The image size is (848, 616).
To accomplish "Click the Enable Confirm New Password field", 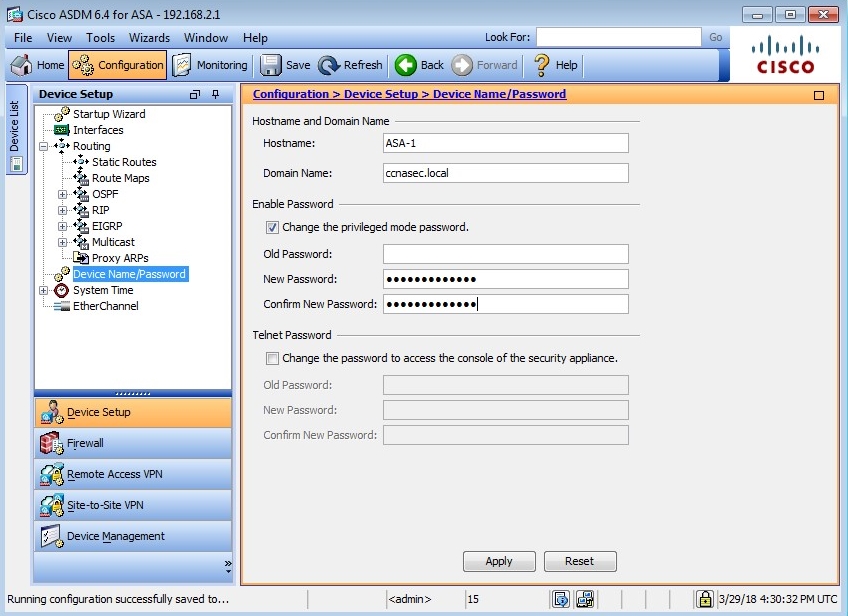I will point(506,304).
